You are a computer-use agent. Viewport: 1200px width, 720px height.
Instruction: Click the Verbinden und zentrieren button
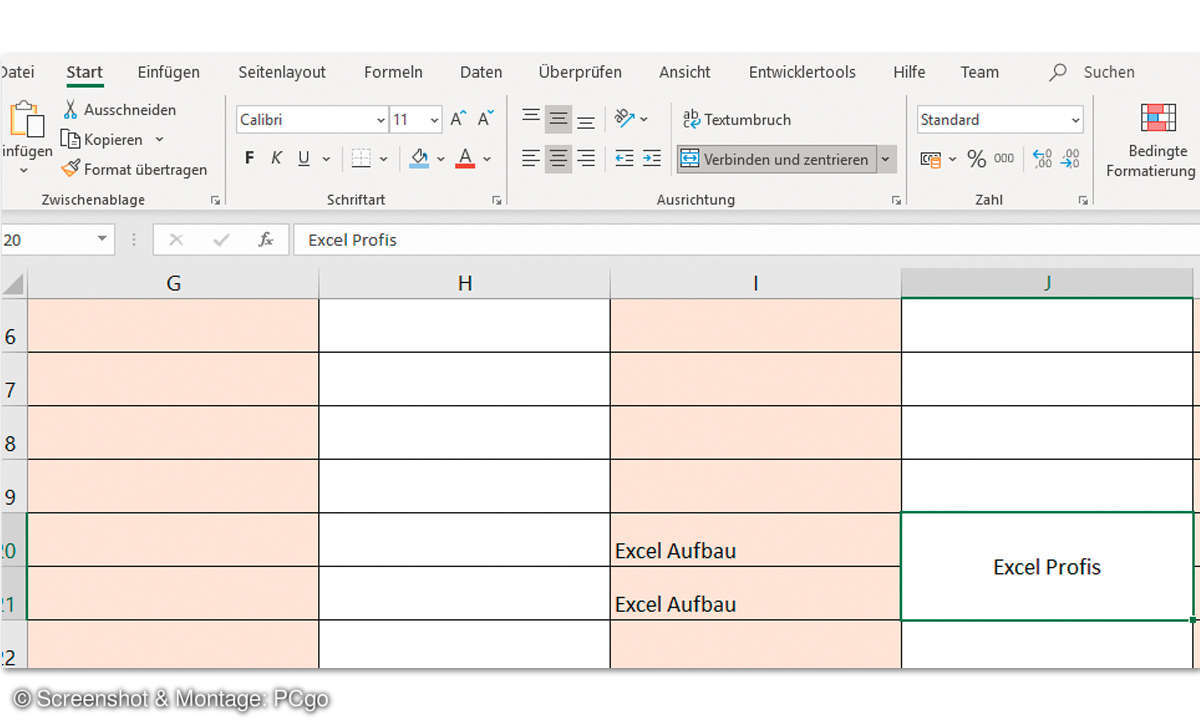point(775,159)
